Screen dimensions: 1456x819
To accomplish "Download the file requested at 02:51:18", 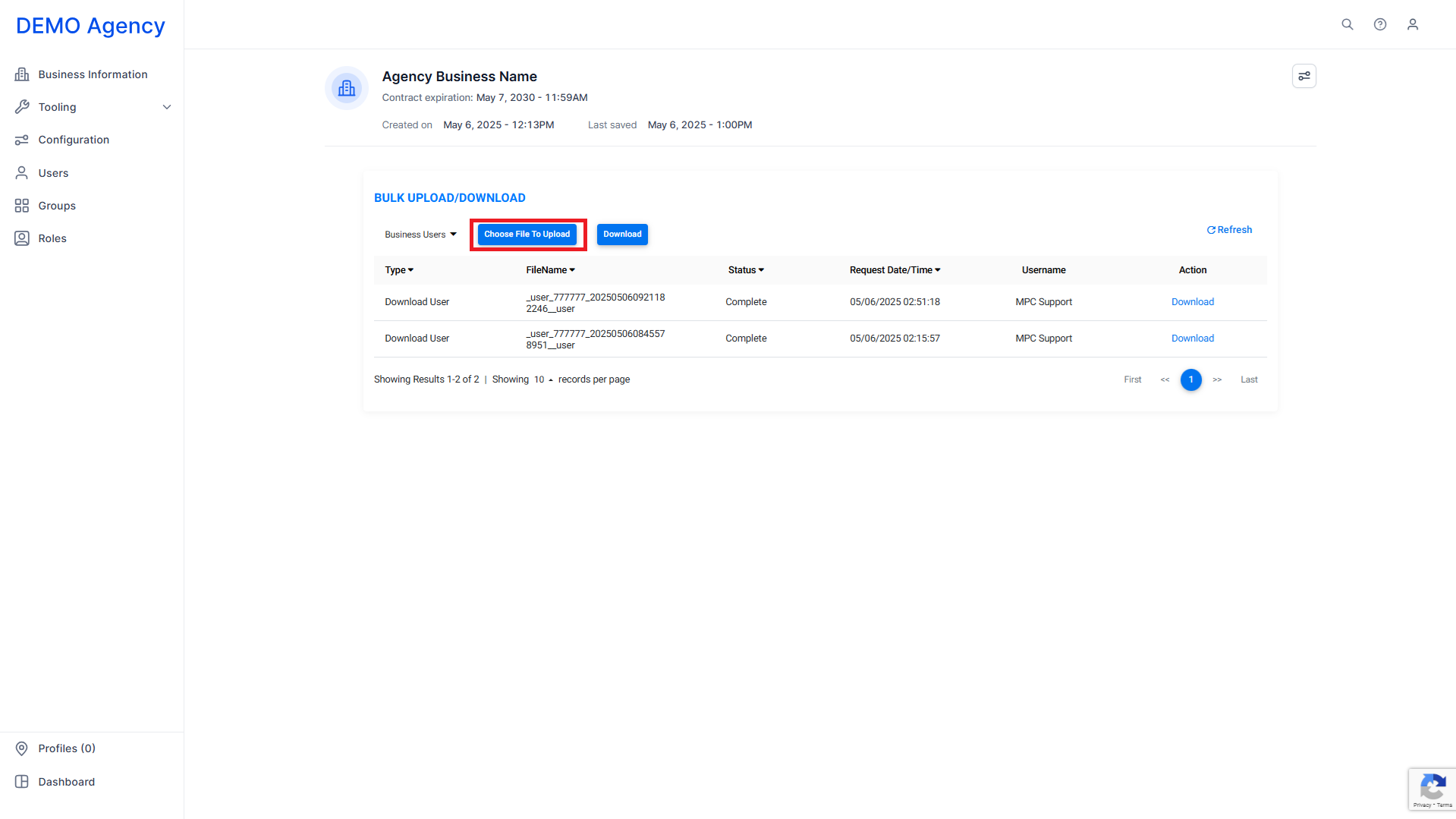I will 1193,302.
